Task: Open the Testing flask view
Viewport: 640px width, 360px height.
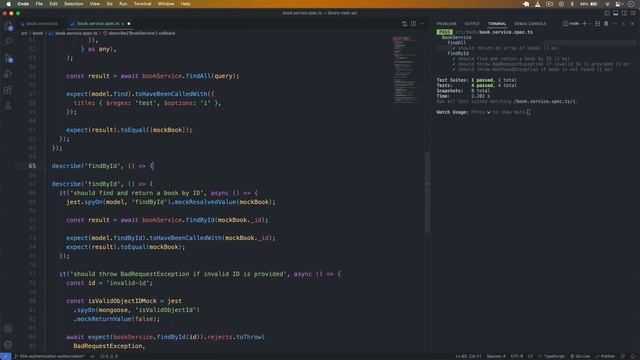Action: (8, 106)
